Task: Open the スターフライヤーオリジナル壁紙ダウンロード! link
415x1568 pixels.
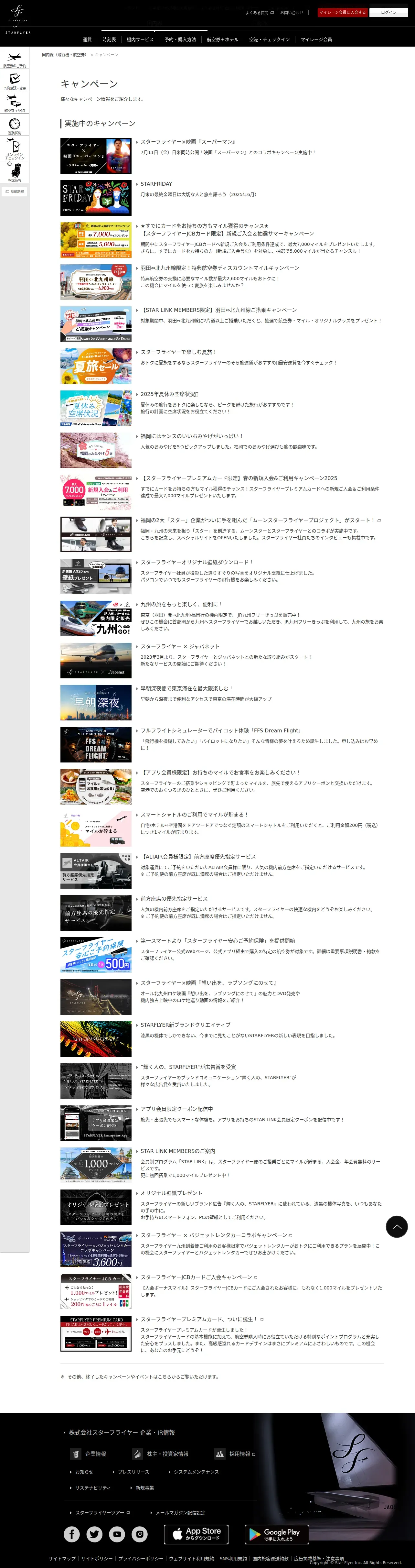Action: (197, 562)
